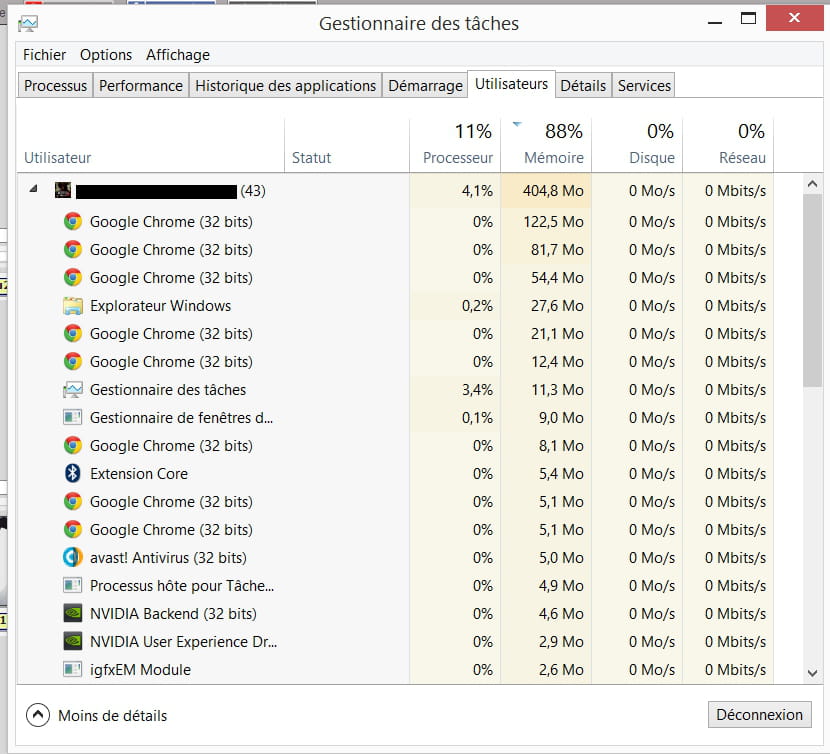
Task: Click the NVIDIA User Experience Driver icon
Action: tap(72, 642)
